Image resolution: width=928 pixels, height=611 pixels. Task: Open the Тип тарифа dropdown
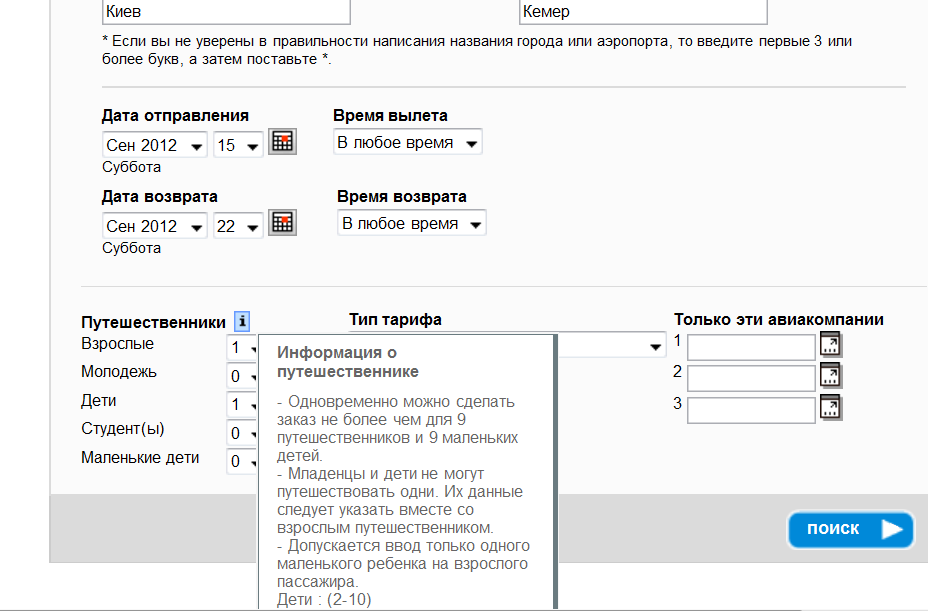point(610,346)
